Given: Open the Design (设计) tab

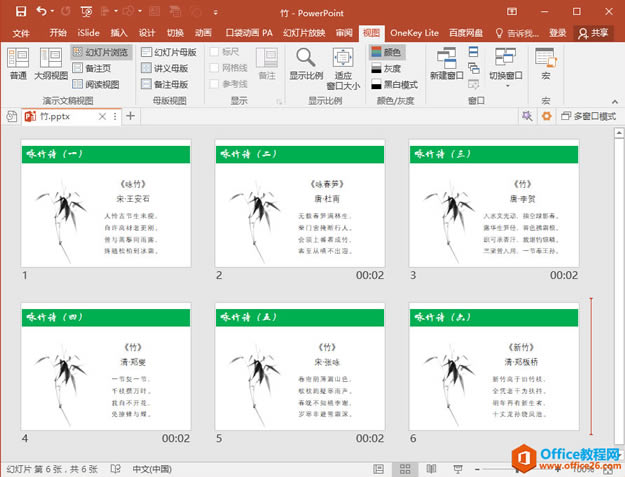Looking at the screenshot, I should tap(147, 33).
